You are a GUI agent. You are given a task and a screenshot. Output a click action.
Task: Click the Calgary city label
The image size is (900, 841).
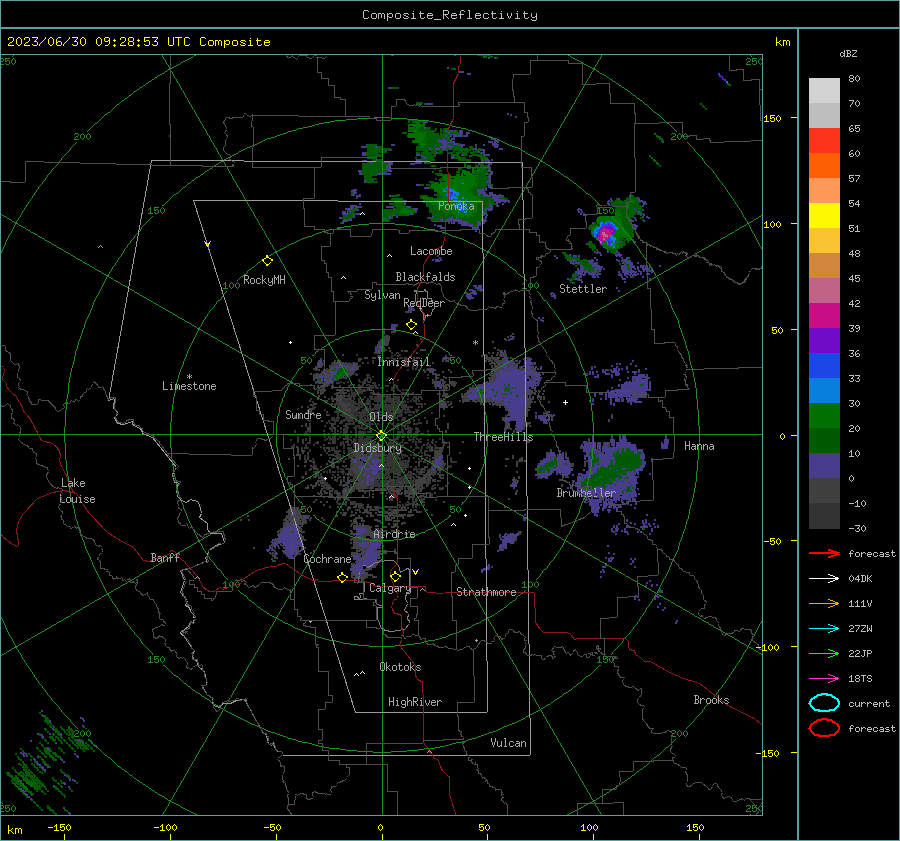(x=390, y=588)
